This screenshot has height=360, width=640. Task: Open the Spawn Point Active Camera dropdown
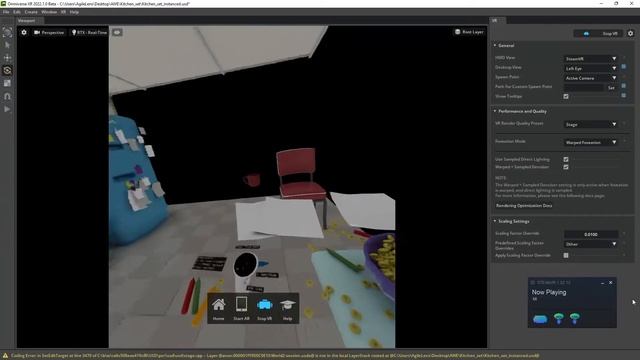click(591, 78)
